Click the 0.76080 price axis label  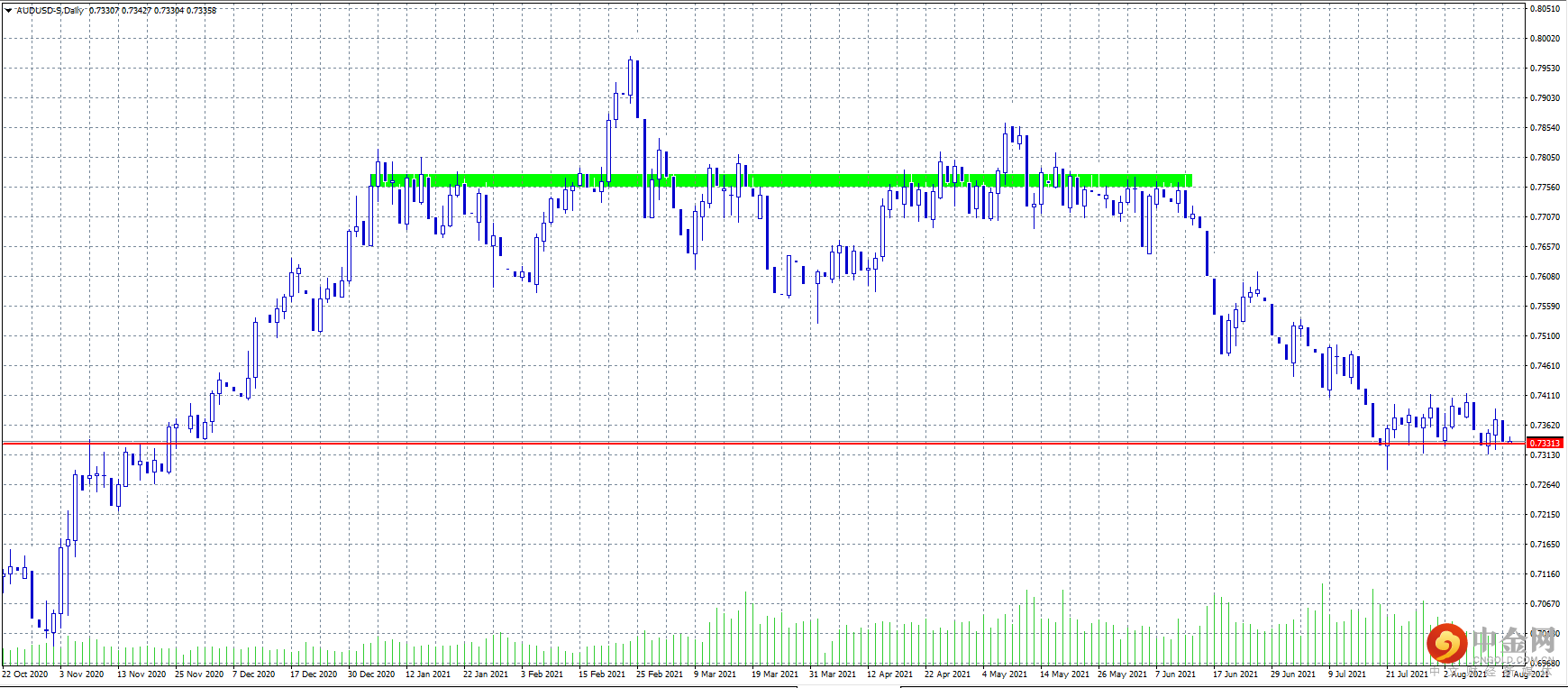click(1545, 277)
